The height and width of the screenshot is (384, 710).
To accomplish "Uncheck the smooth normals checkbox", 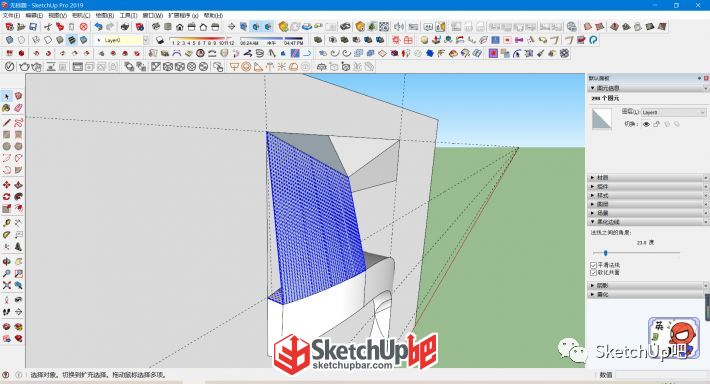I will pos(594,265).
